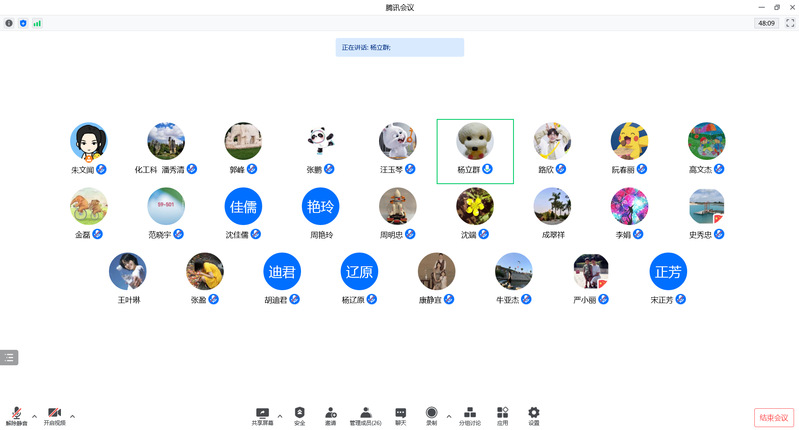This screenshot has width=799, height=430.
Task: Click the 结束会议 end meeting button
Action: tap(774, 418)
